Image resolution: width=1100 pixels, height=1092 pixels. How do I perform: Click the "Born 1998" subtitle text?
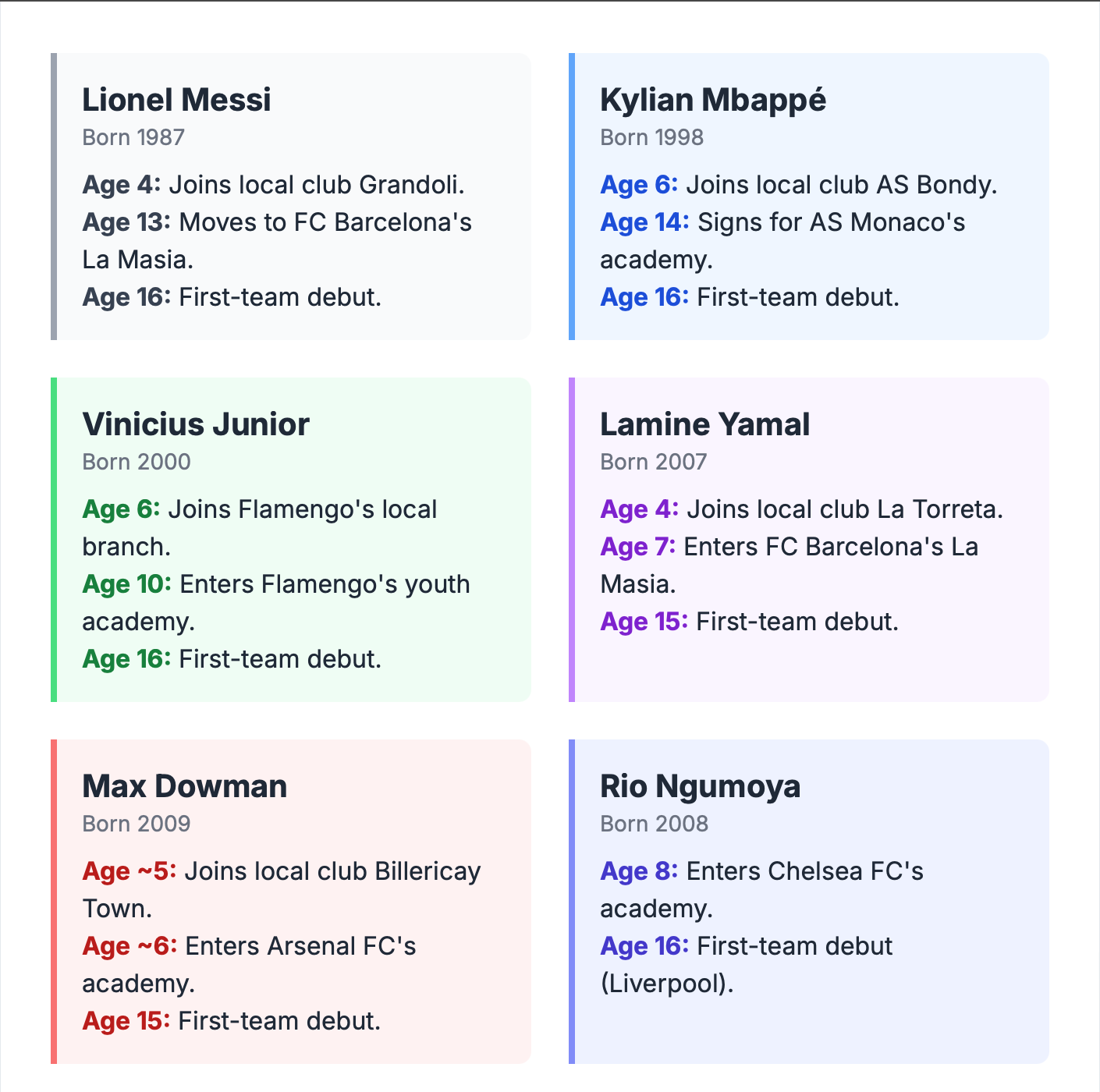point(651,137)
